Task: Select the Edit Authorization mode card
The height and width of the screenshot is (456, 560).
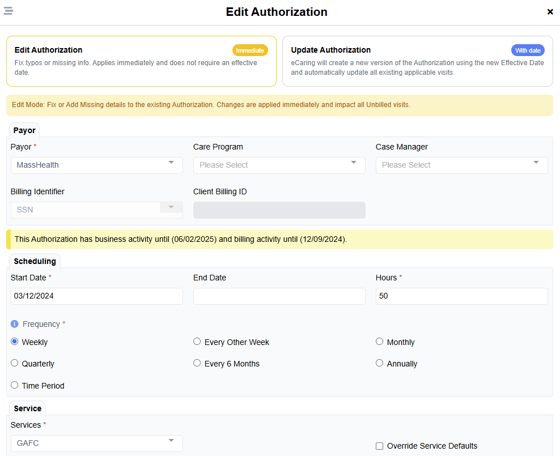Action: pyautogui.click(x=141, y=61)
